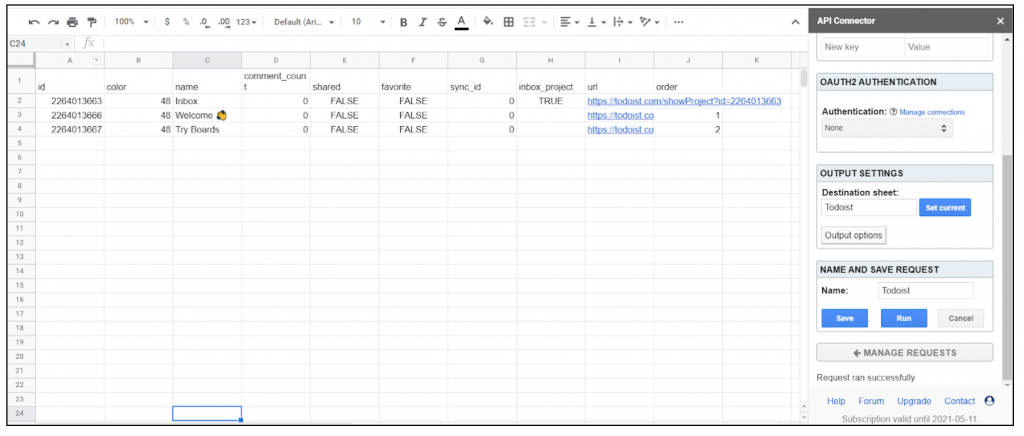Screen dimensions: 1024x436
Task: Open horizontal align dropdown
Action: [x=569, y=22]
